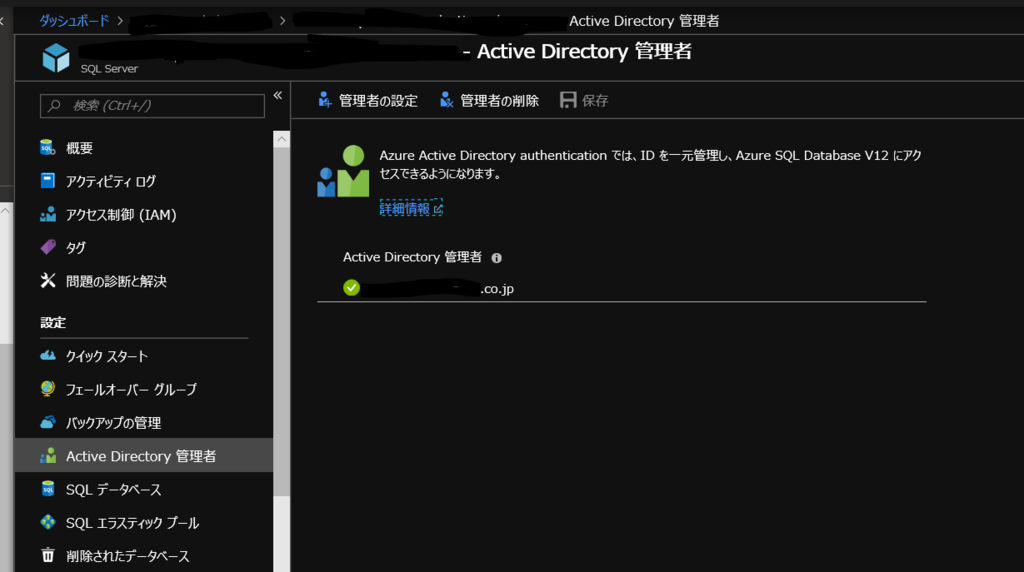This screenshot has height=572, width=1024.
Task: Click the SQL データベース icon
Action: [x=48, y=488]
